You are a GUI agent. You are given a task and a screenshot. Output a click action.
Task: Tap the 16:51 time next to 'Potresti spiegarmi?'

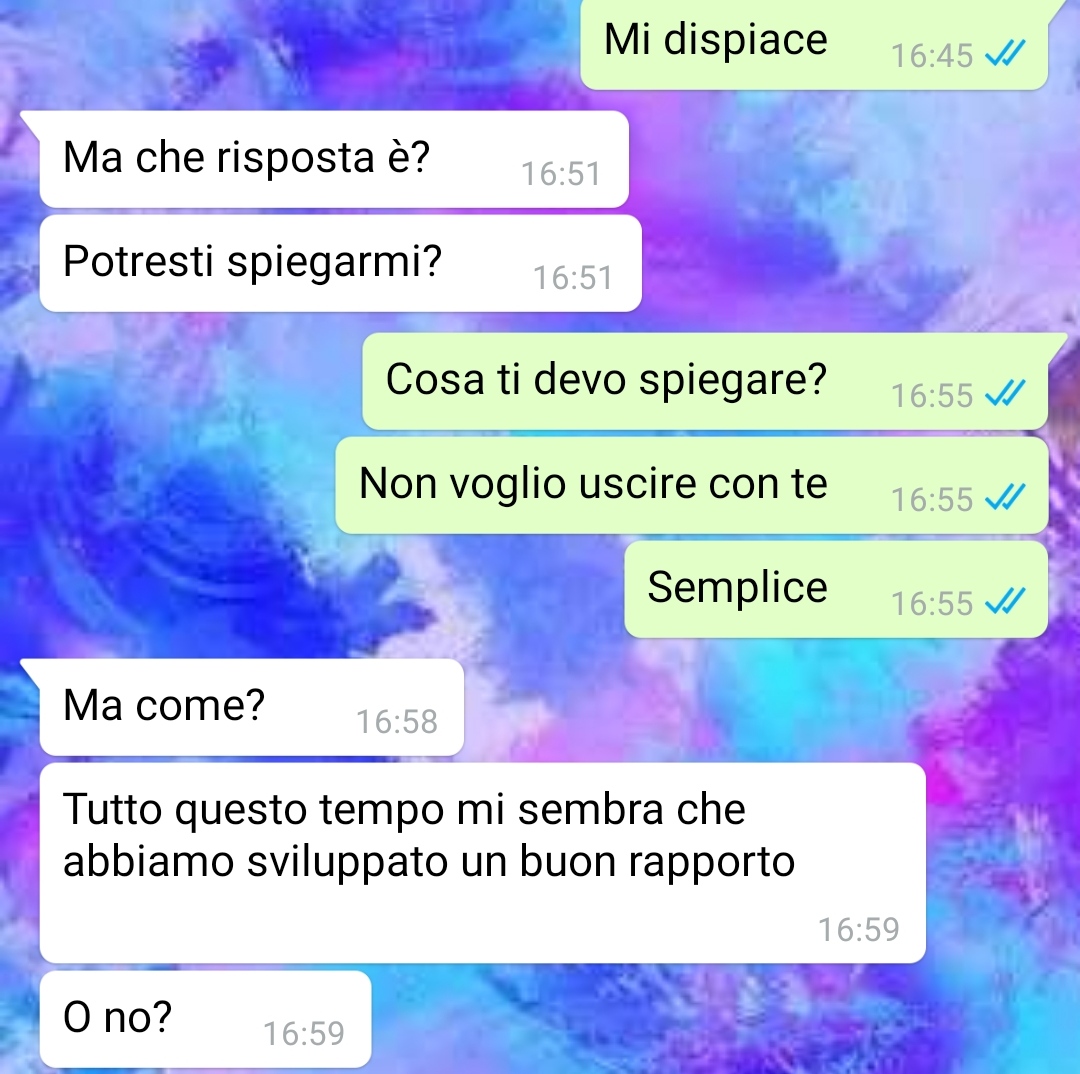tap(573, 278)
